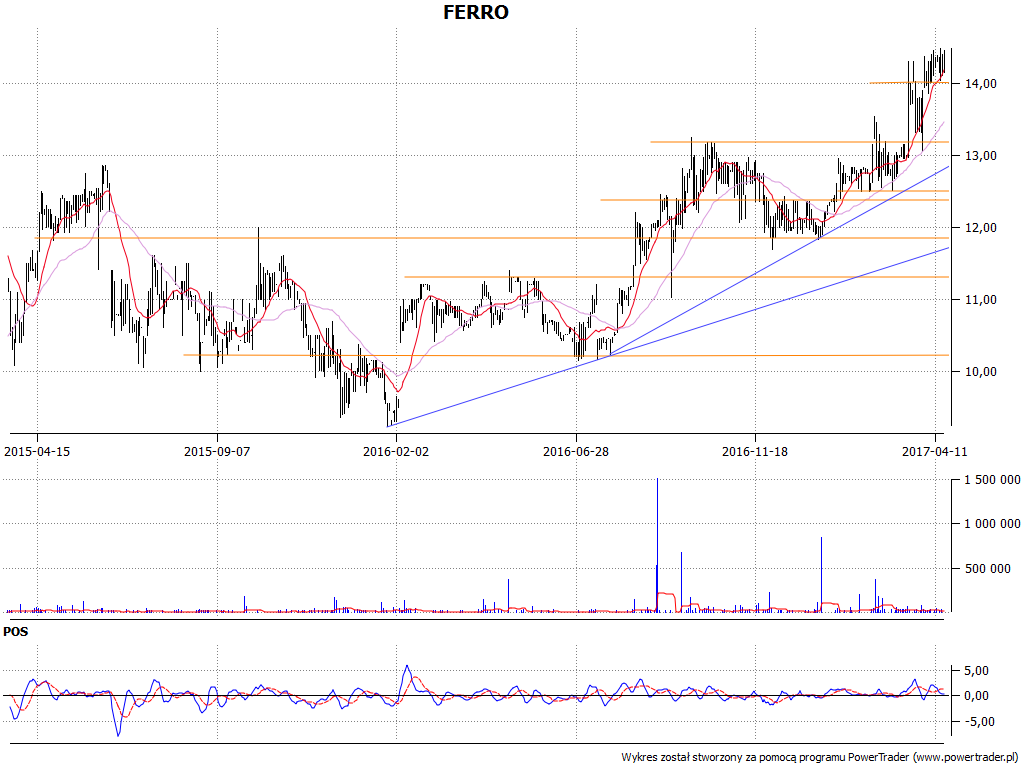Click the tallest volume spike bar
This screenshot has height=768, width=1024.
[657, 545]
